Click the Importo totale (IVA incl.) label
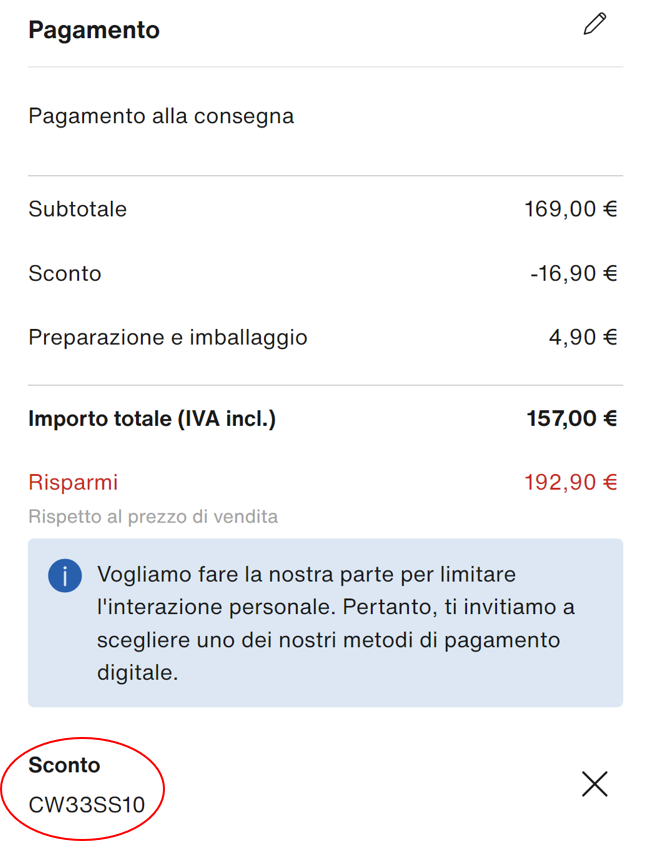Viewport: 657px width, 863px height. pos(152,418)
